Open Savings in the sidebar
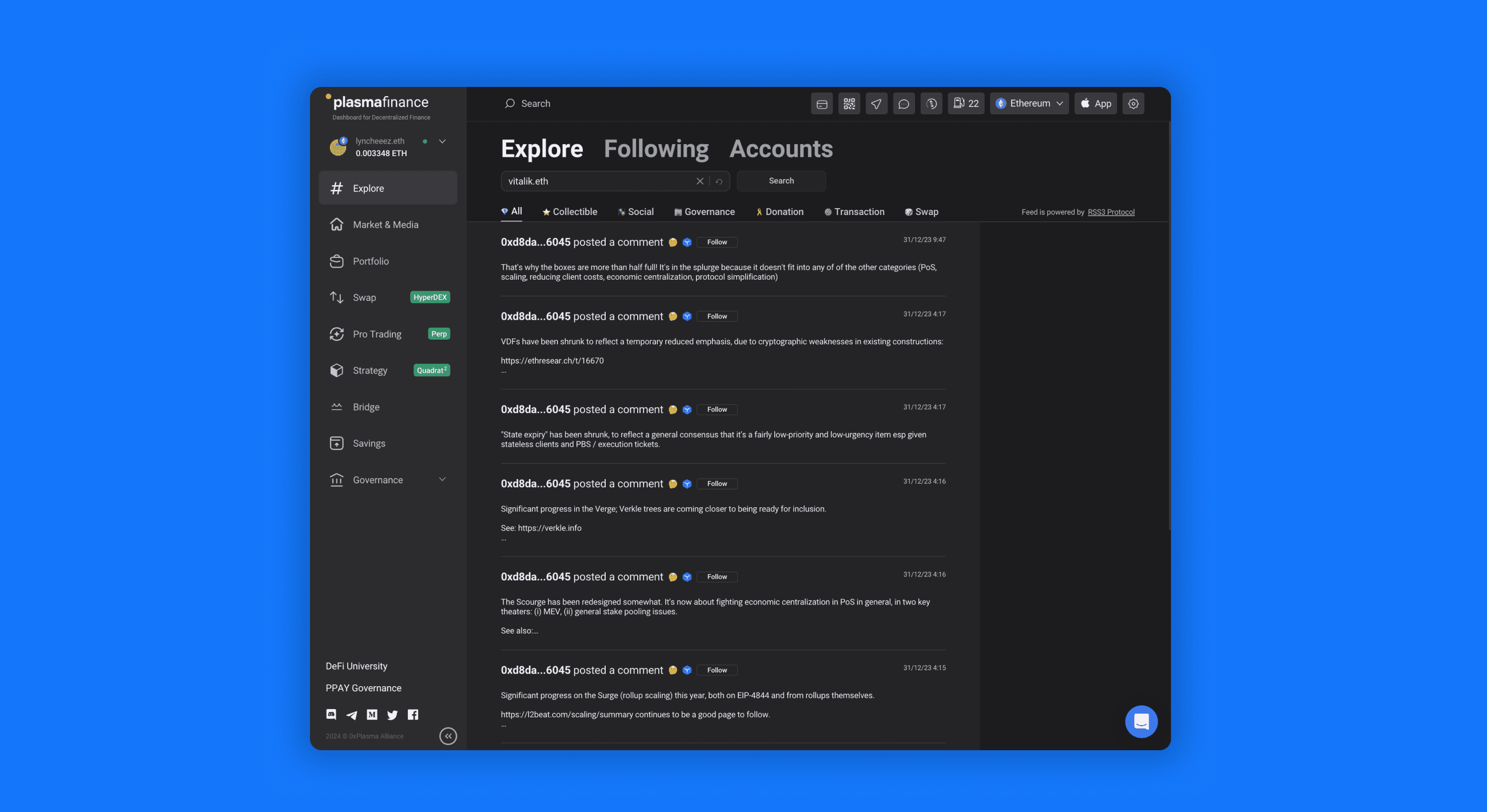Image resolution: width=1487 pixels, height=812 pixels. point(388,443)
